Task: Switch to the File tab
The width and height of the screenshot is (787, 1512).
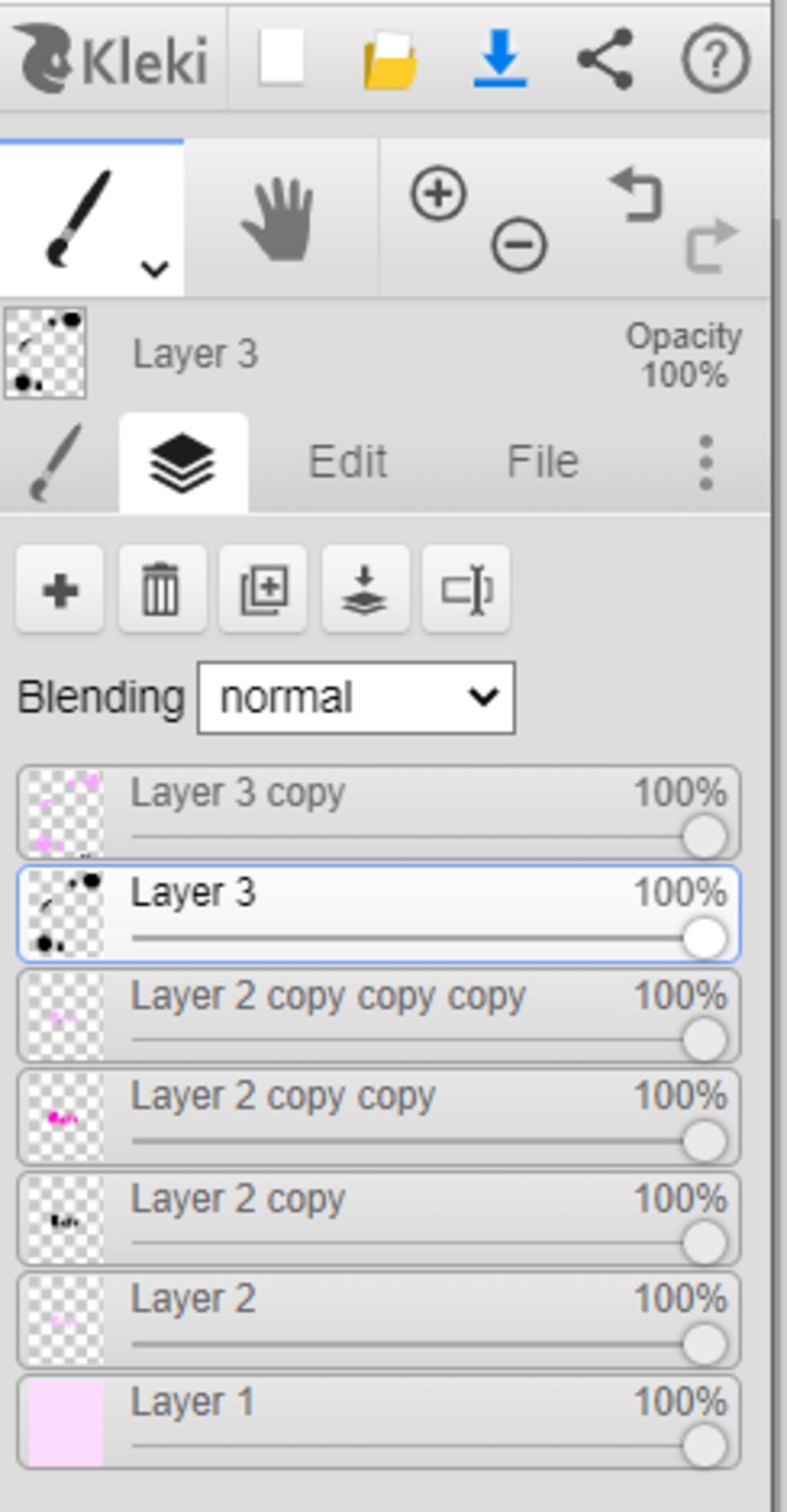Action: pos(543,462)
